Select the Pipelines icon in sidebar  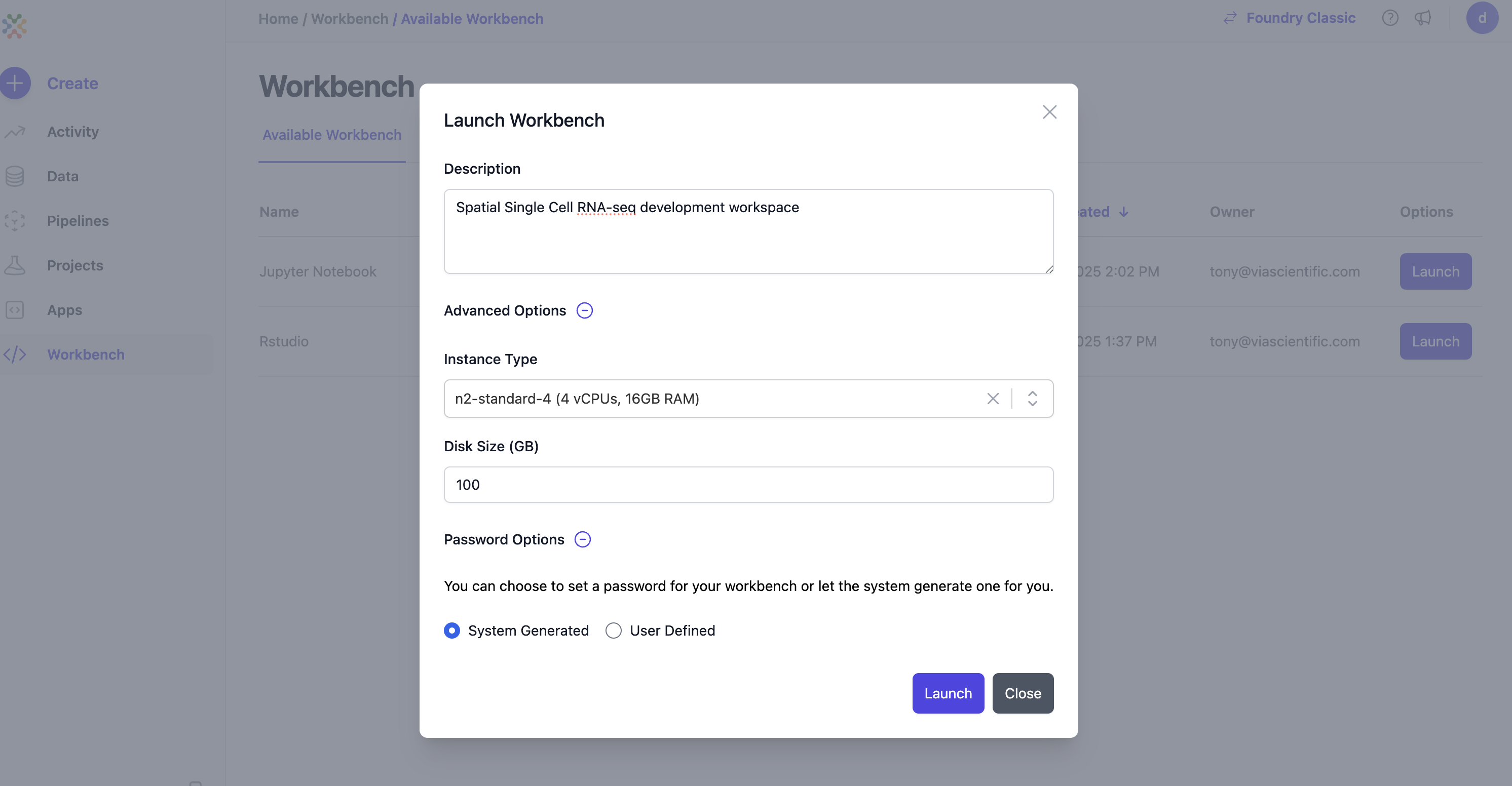coord(15,220)
